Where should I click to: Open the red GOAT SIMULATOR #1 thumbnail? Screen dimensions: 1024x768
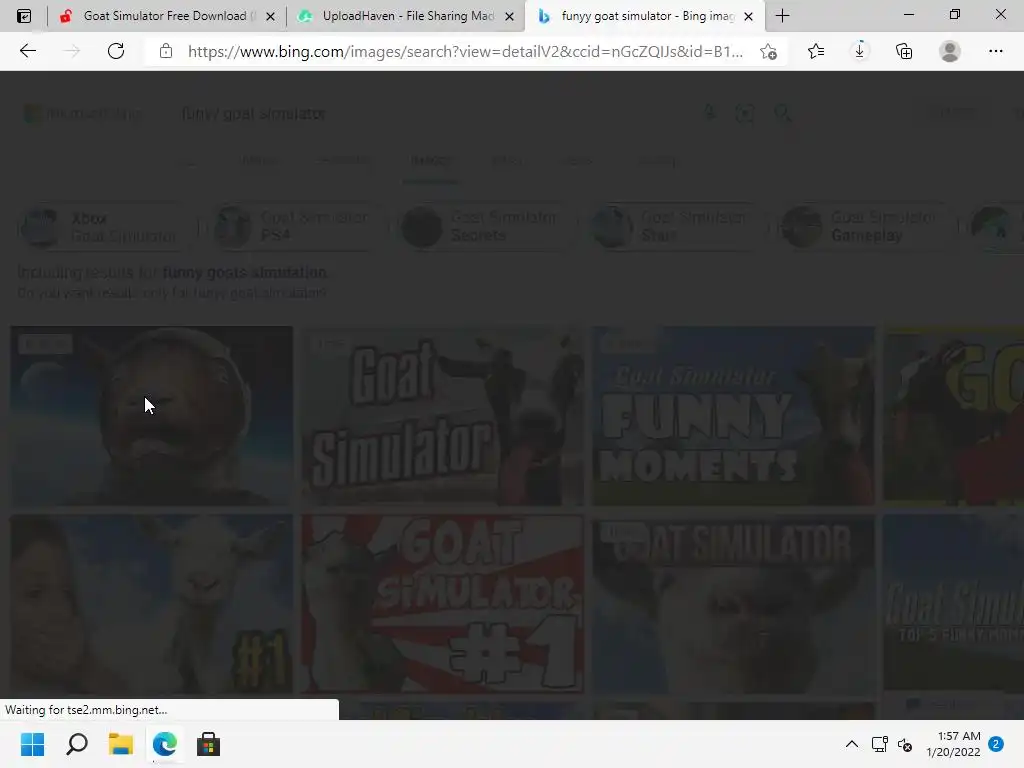tap(442, 603)
